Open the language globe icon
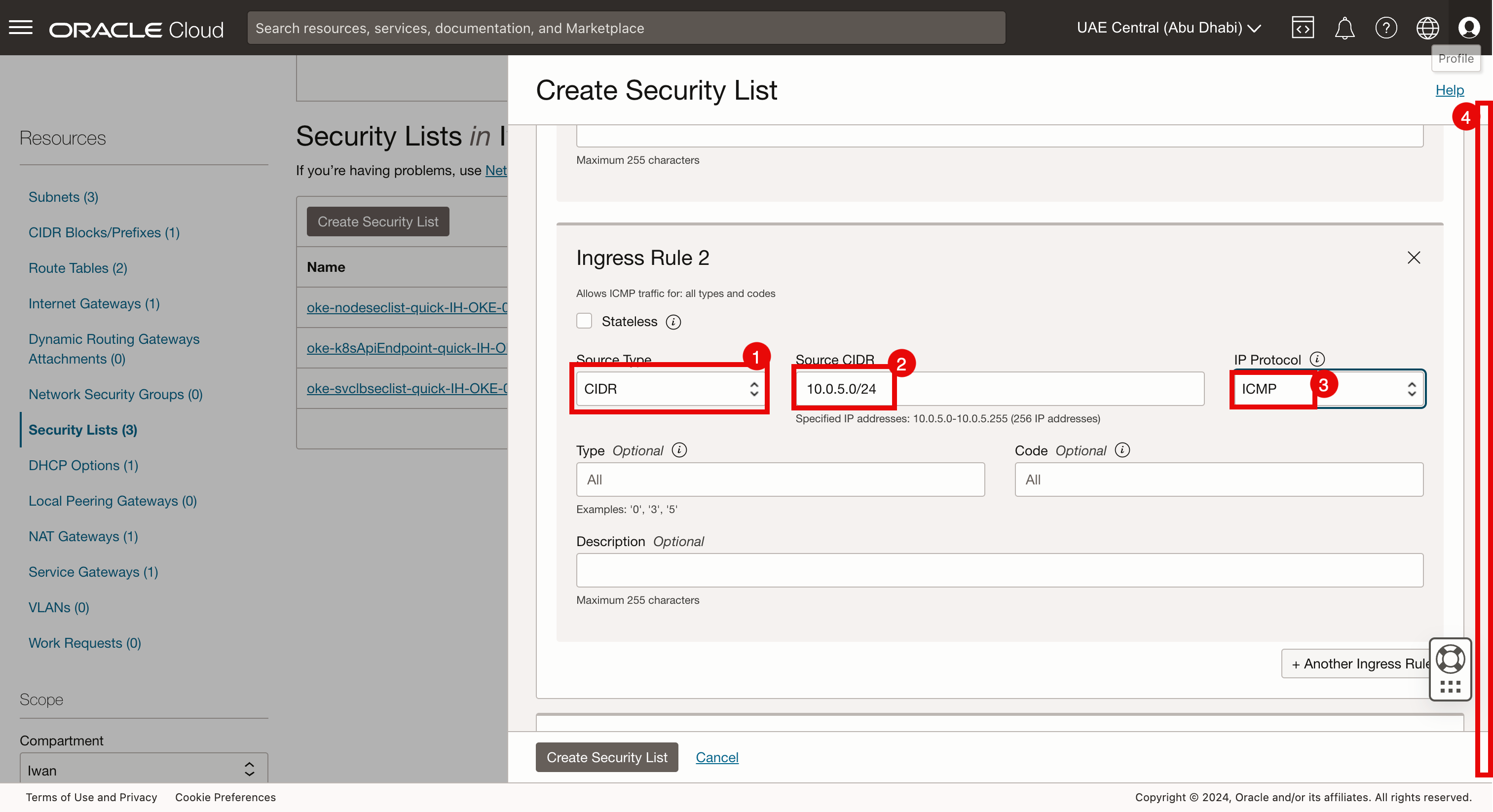 pos(1427,27)
